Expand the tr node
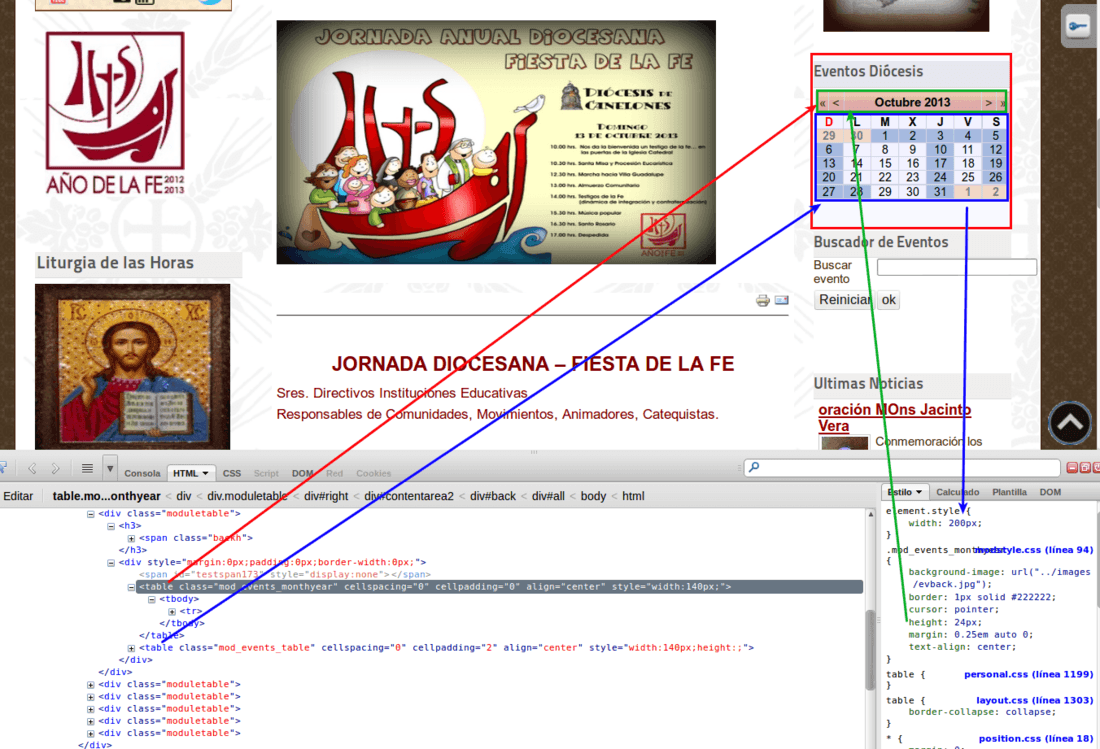1100x749 pixels. 172,612
